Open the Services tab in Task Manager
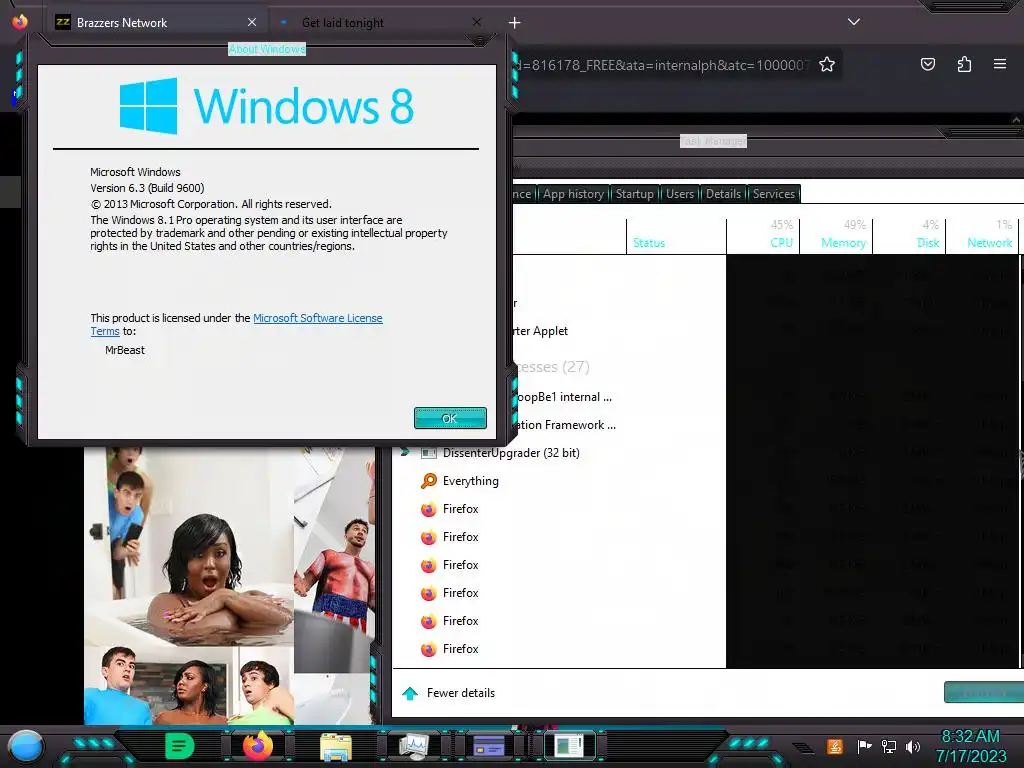Image resolution: width=1024 pixels, height=768 pixels. point(773,194)
